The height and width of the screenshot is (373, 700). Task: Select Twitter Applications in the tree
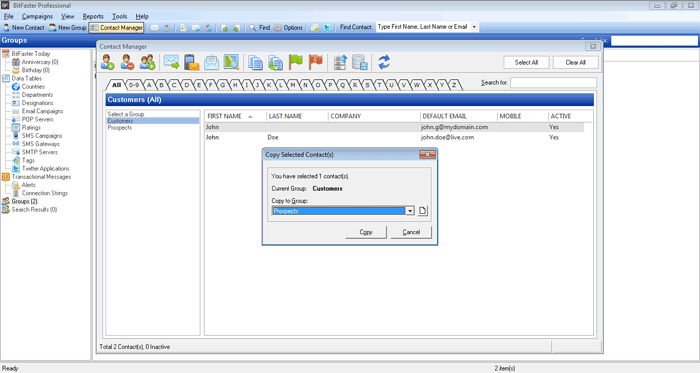tap(46, 169)
